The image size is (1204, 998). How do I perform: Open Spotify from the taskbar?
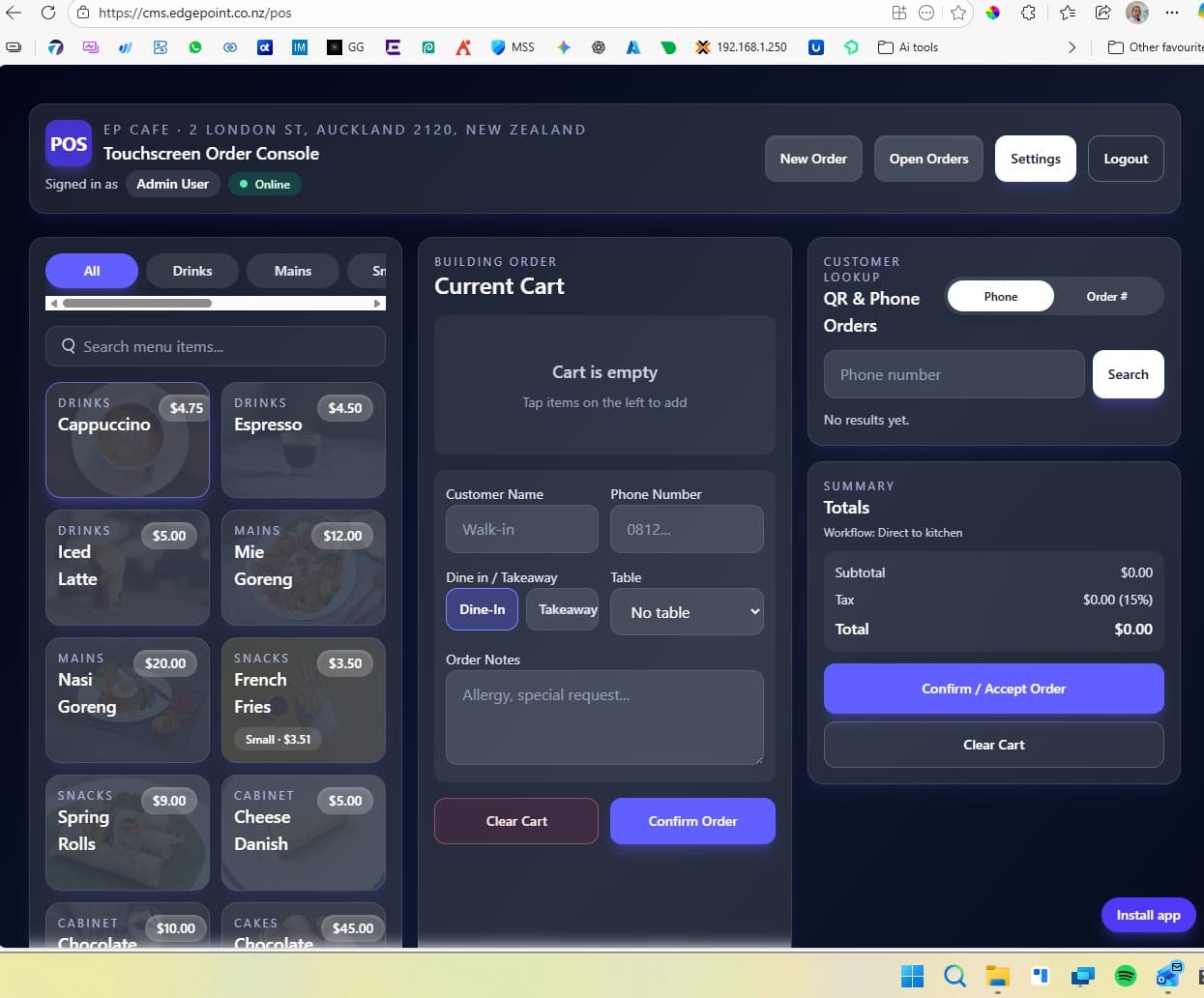pyautogui.click(x=1125, y=976)
